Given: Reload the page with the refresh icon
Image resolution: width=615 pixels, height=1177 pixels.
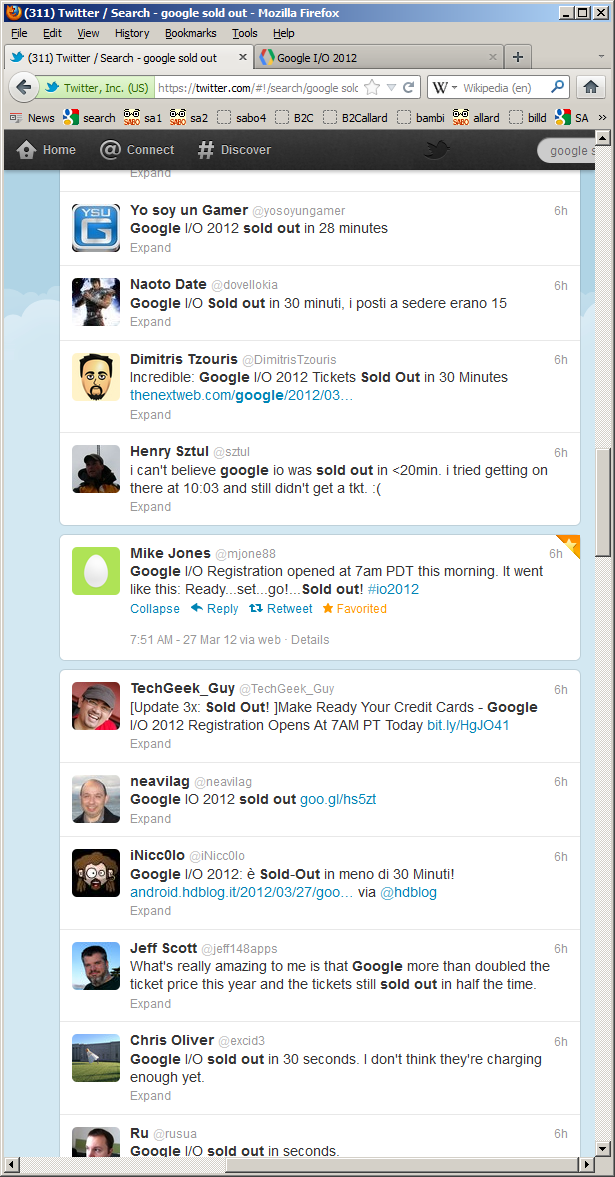Looking at the screenshot, I should pos(409,87).
